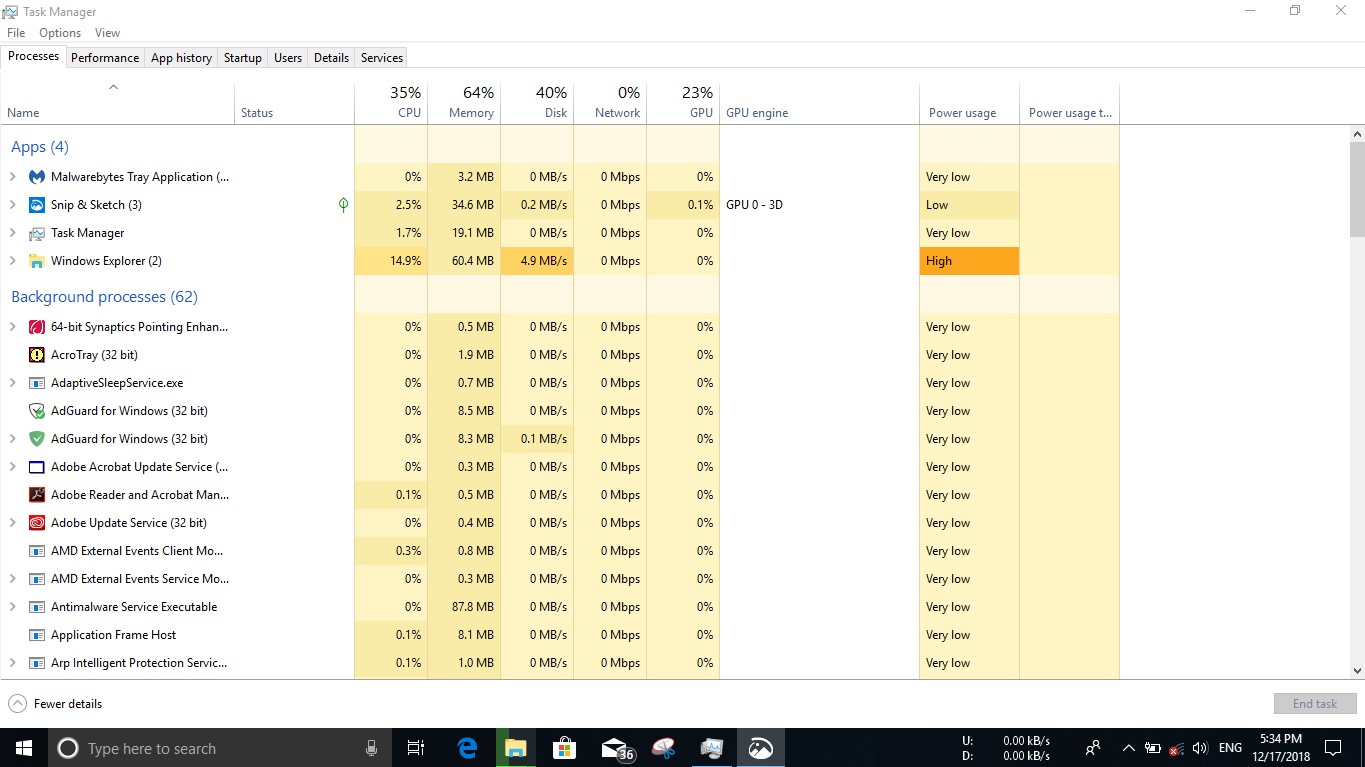Click the Synaptics Pointing Enhancements red icon
The width and height of the screenshot is (1365, 767).
pyautogui.click(x=37, y=327)
